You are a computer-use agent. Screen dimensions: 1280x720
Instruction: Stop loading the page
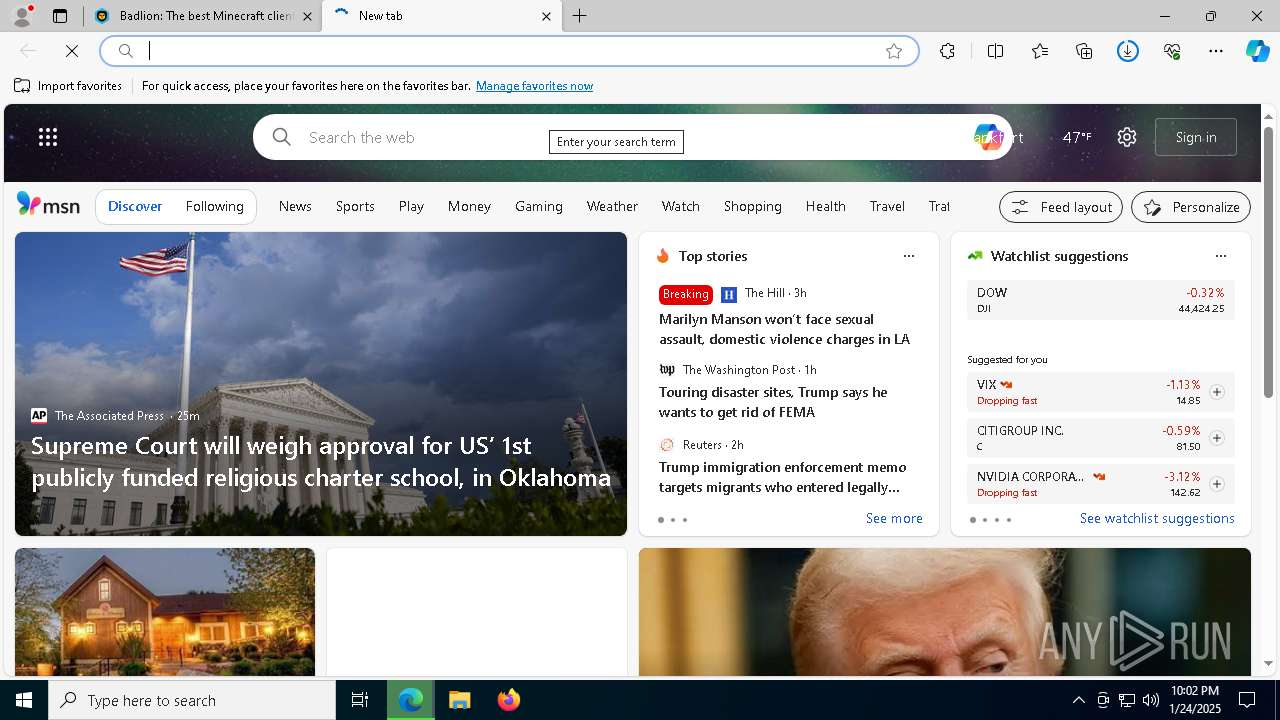click(x=72, y=51)
